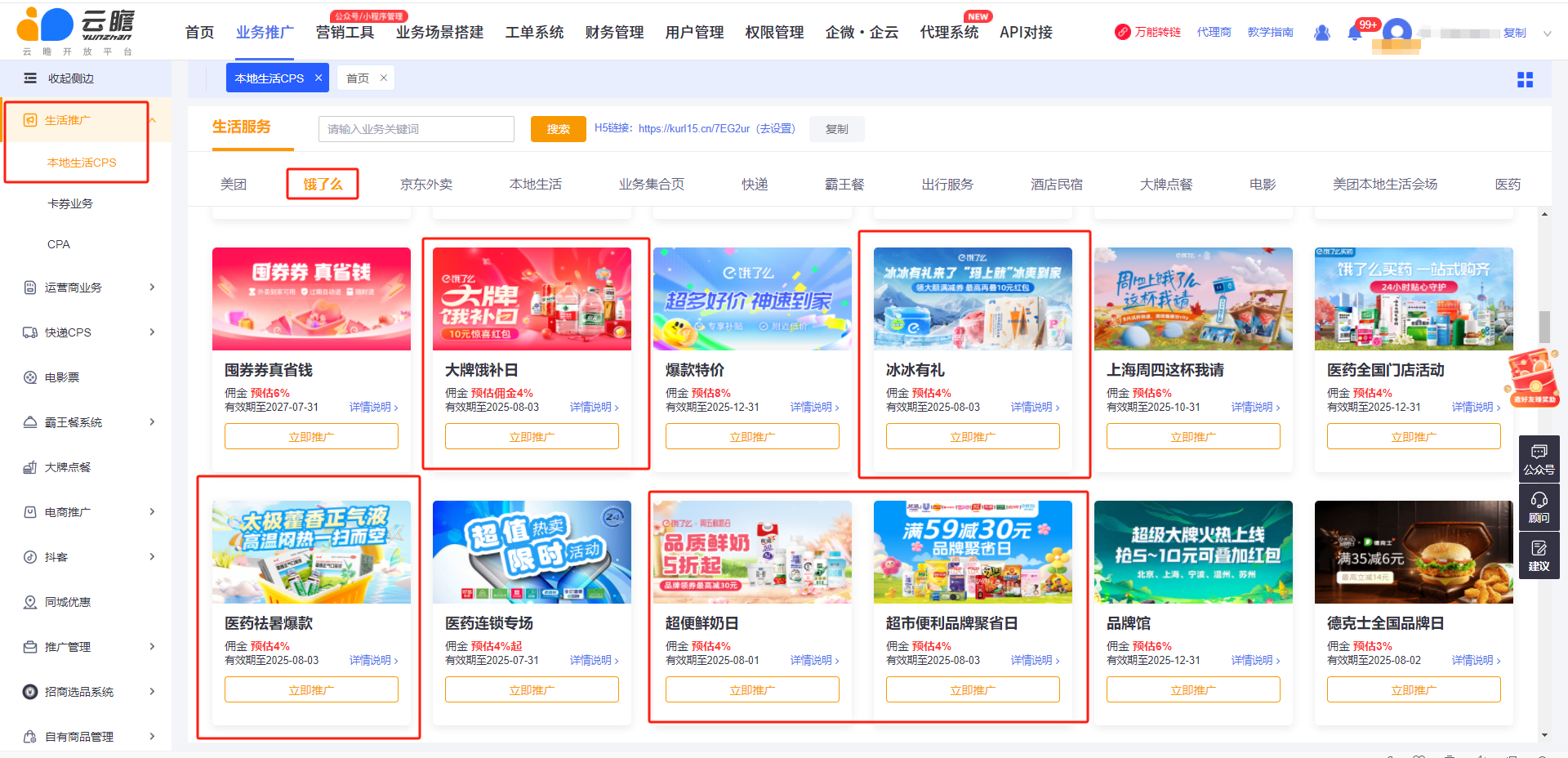The width and height of the screenshot is (1568, 758).
Task: Click the 招商选品系统 sidebar icon
Action: pos(30,692)
